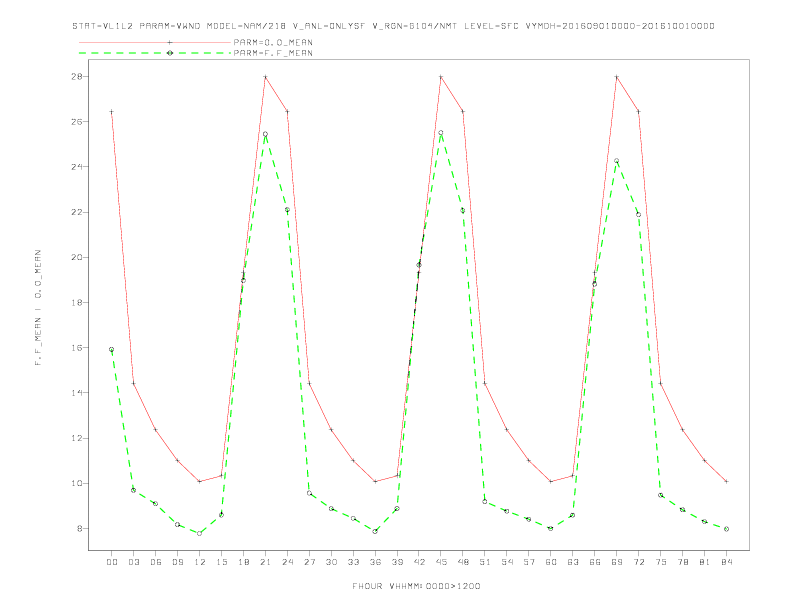This screenshot has height=612, width=792.
Task: Click the x-axis forecast hour label 69
Action: click(x=617, y=562)
